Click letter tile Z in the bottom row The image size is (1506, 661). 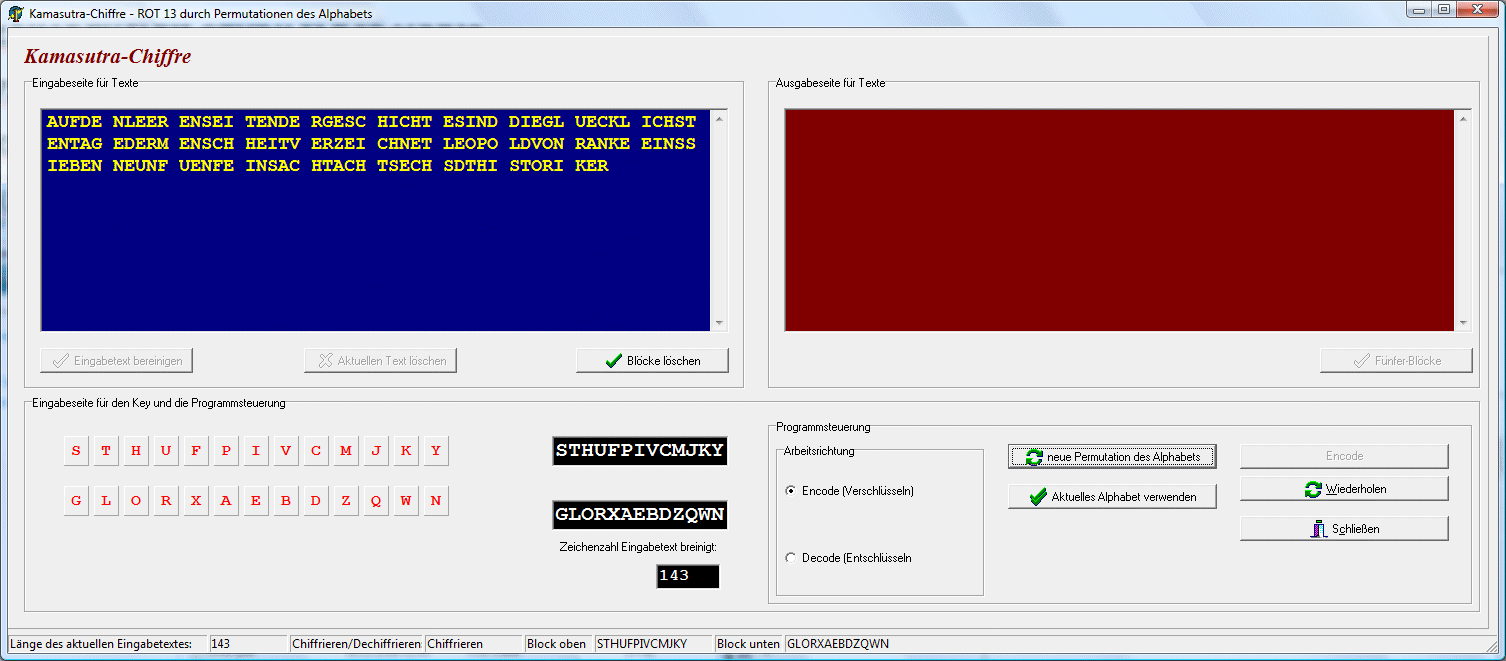pos(346,501)
